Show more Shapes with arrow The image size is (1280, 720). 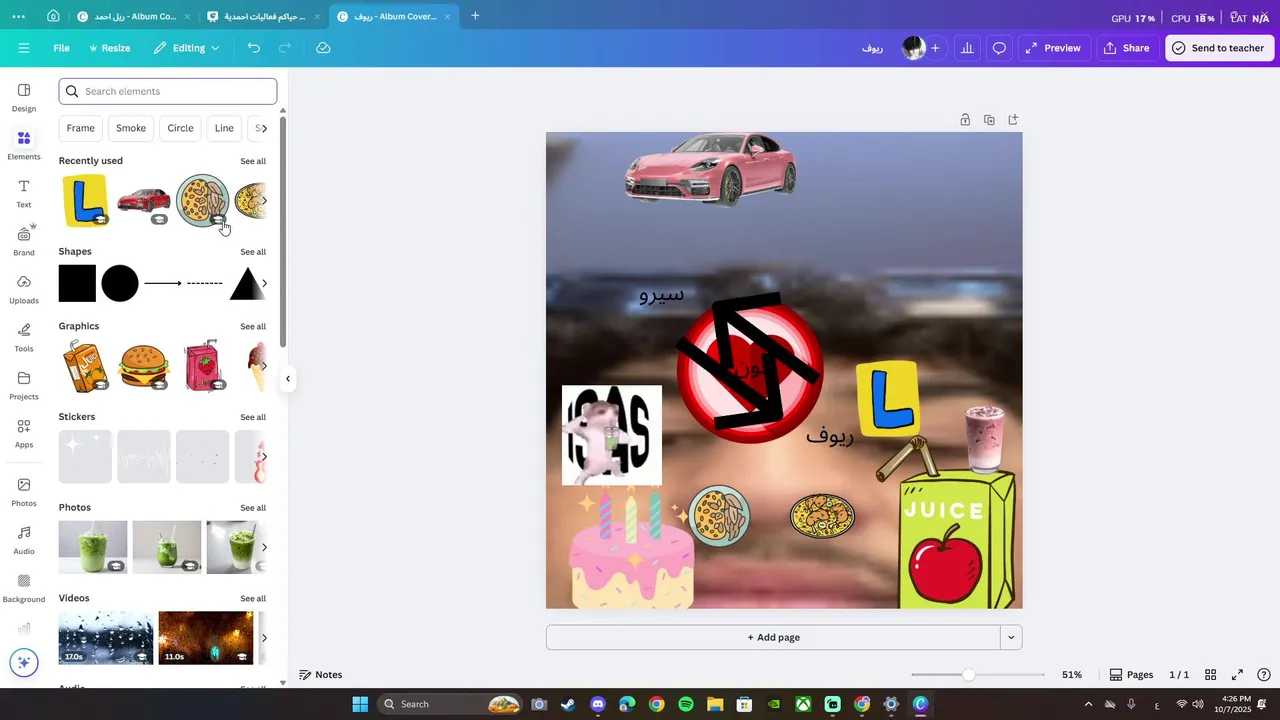tap(264, 284)
